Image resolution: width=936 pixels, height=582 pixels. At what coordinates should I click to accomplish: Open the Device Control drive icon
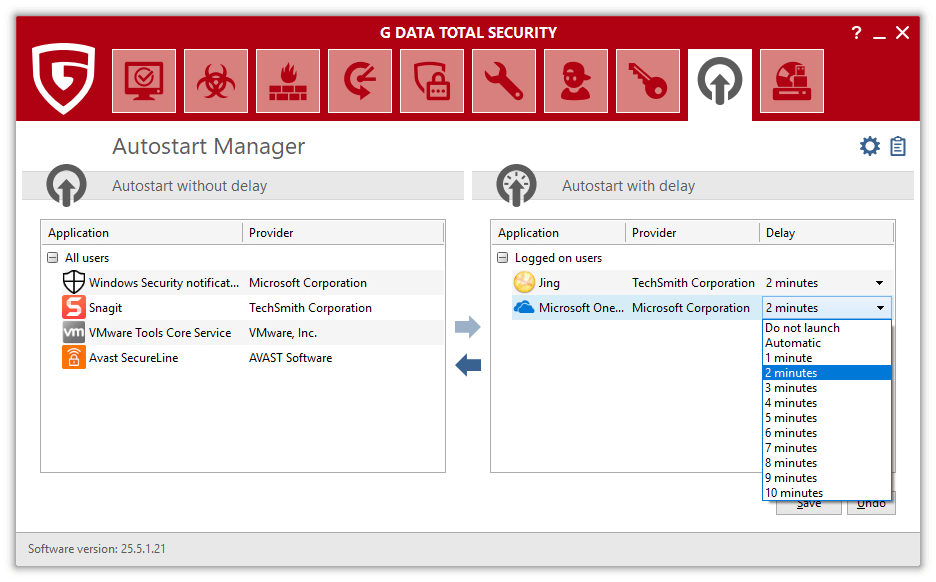tap(792, 81)
